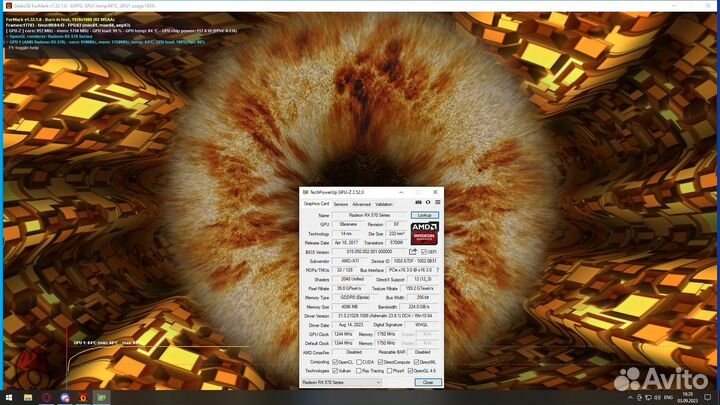Click the GPU Name field
This screenshot has width=720, height=405.
[370, 215]
